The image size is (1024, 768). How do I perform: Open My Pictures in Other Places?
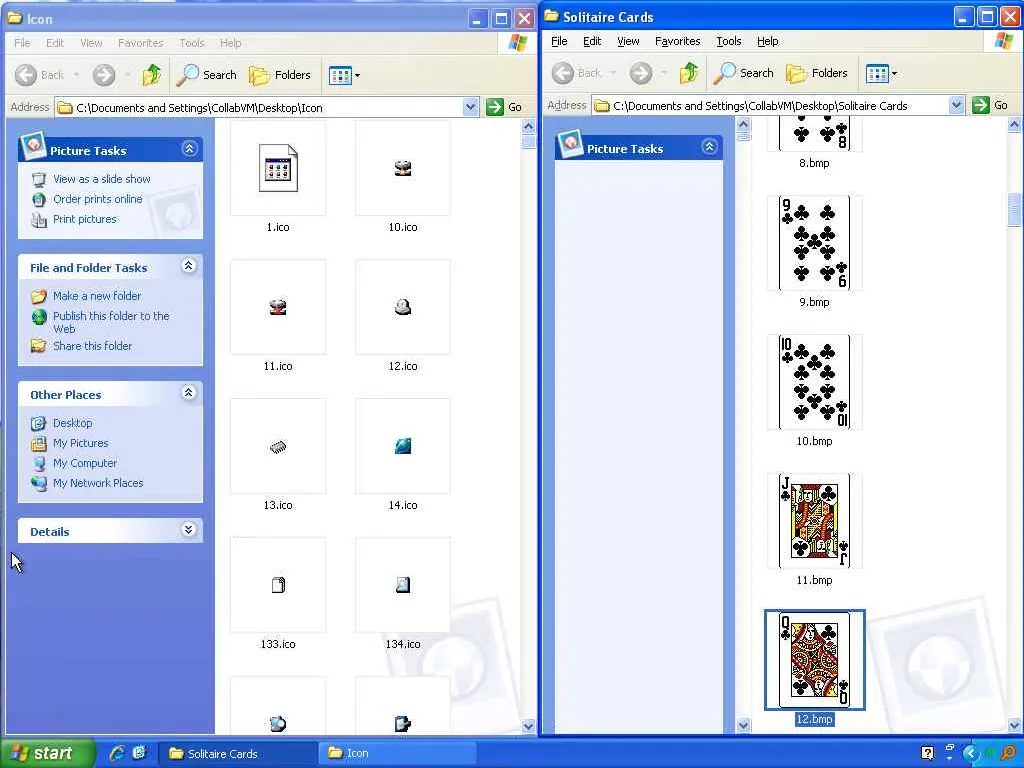pyautogui.click(x=81, y=443)
